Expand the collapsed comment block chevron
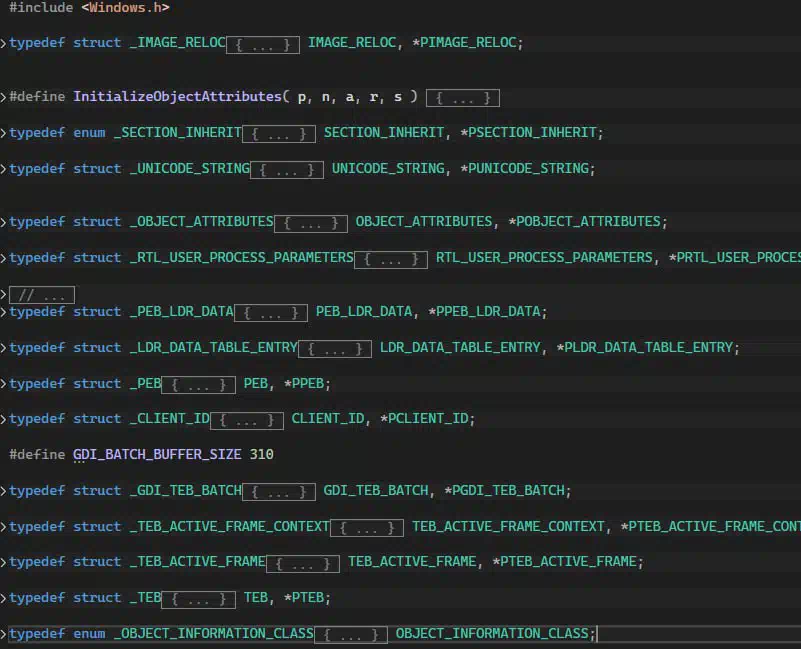 4,295
